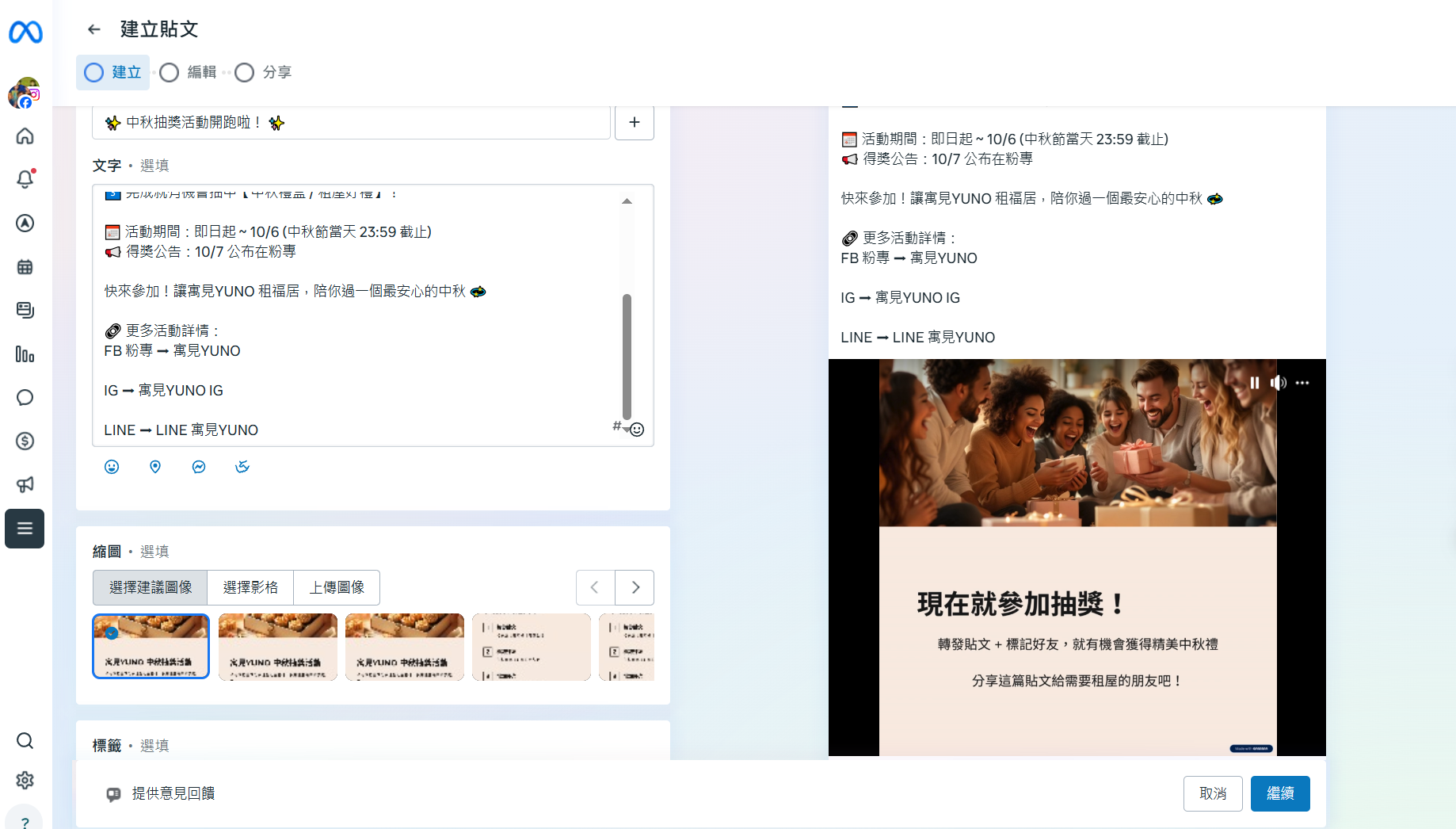1456x829 pixels.
Task: Show previous thumbnails with left chevron
Action: click(595, 587)
